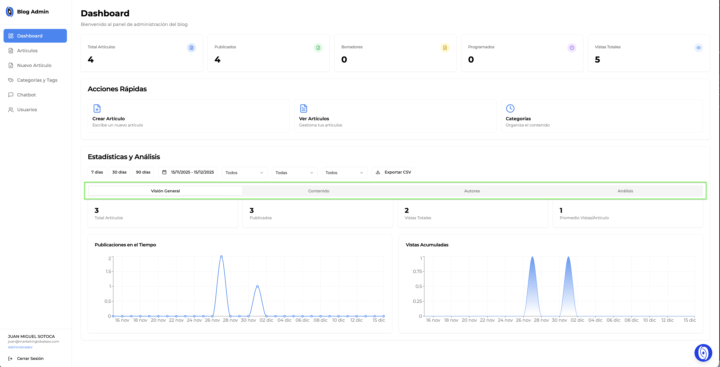Filter statistics to 90 días
The height and width of the screenshot is (367, 720).
pyautogui.click(x=143, y=172)
